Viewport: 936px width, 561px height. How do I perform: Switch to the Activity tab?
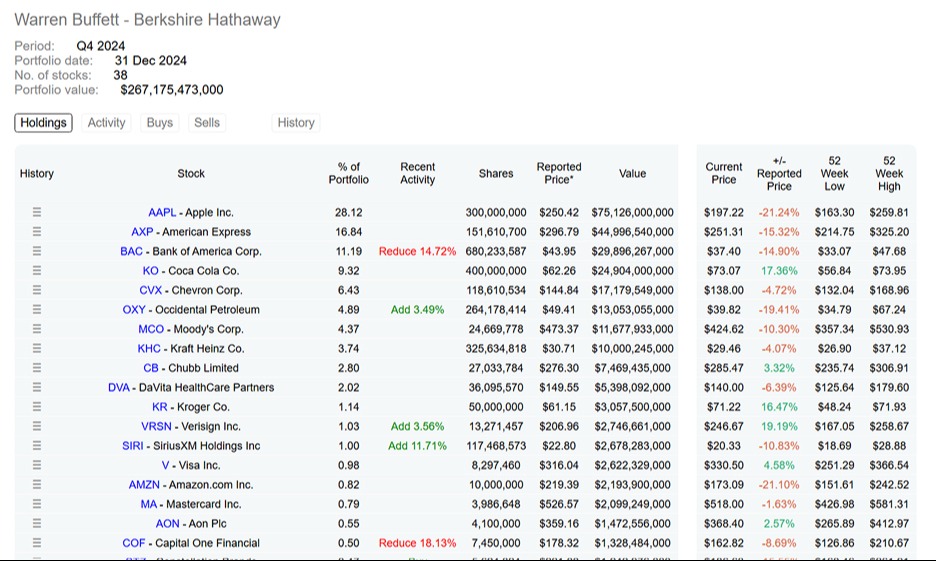106,122
